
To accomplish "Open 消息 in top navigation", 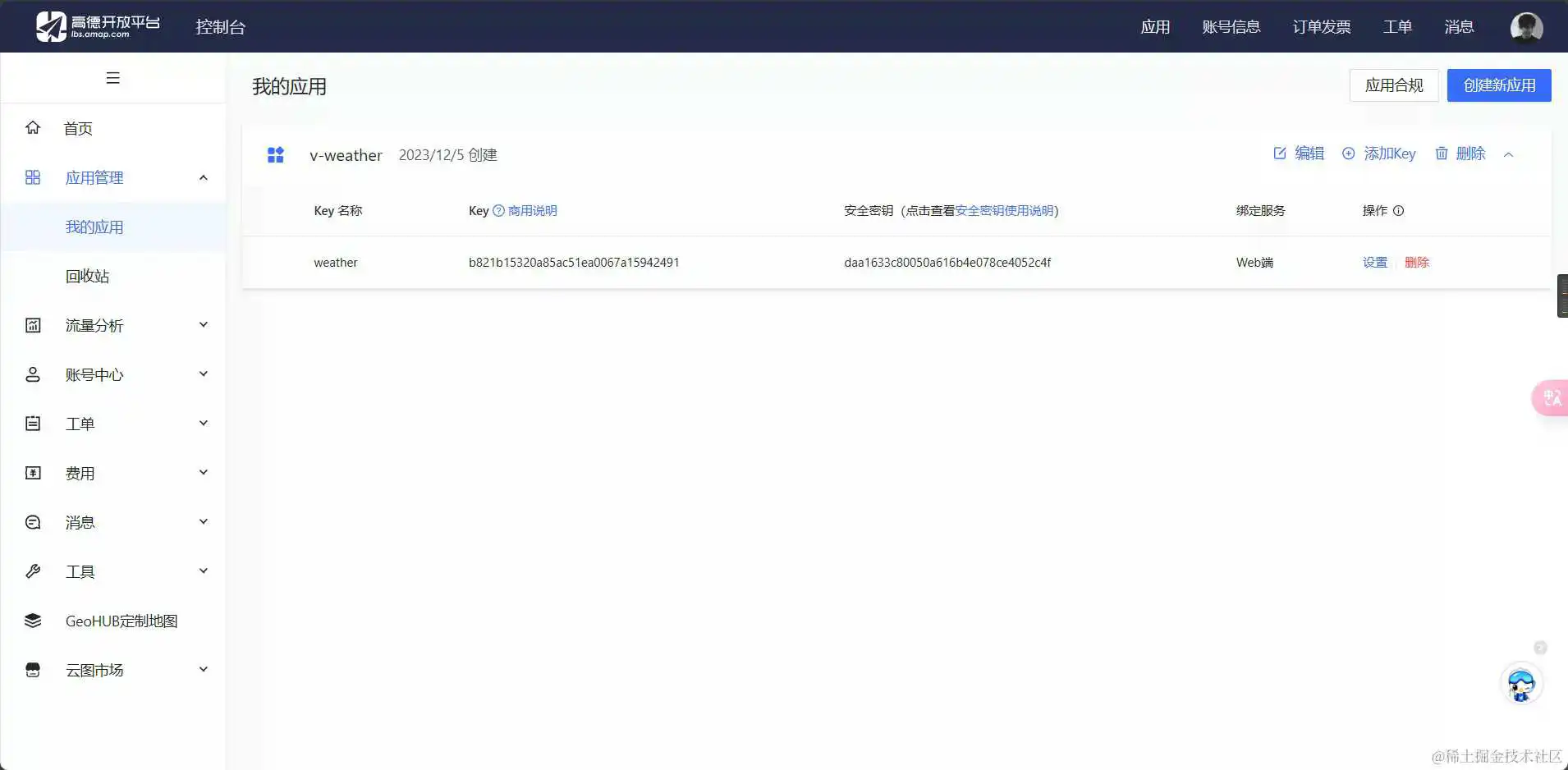I will coord(1459,27).
